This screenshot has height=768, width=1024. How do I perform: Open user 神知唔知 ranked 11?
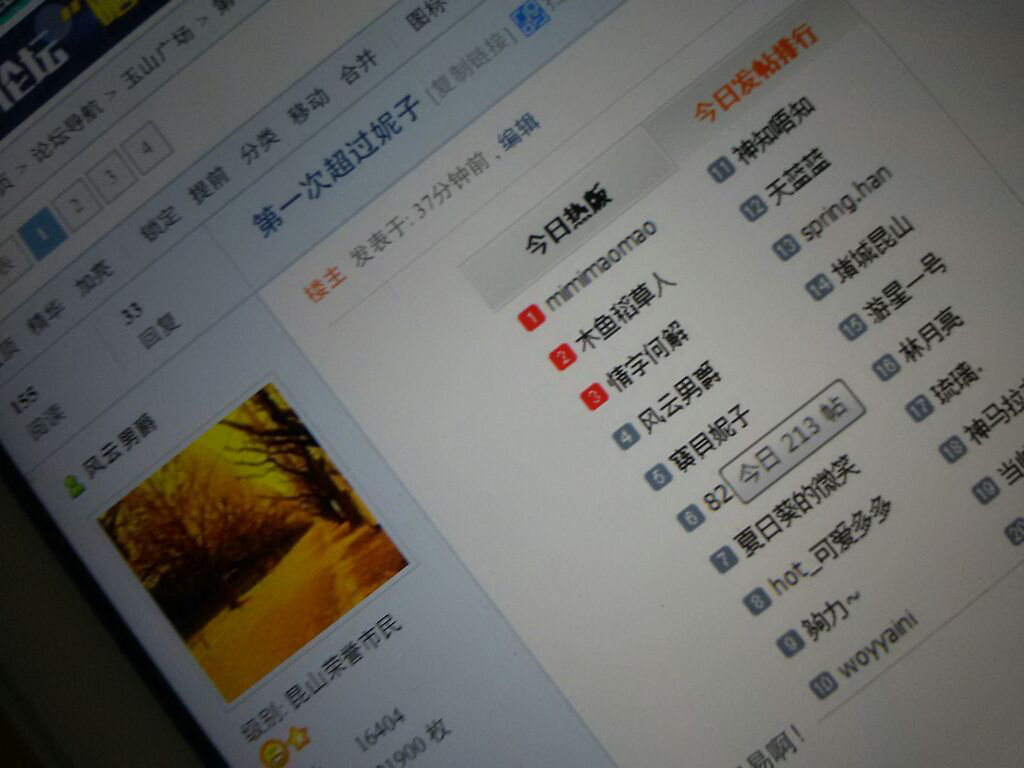tap(775, 130)
